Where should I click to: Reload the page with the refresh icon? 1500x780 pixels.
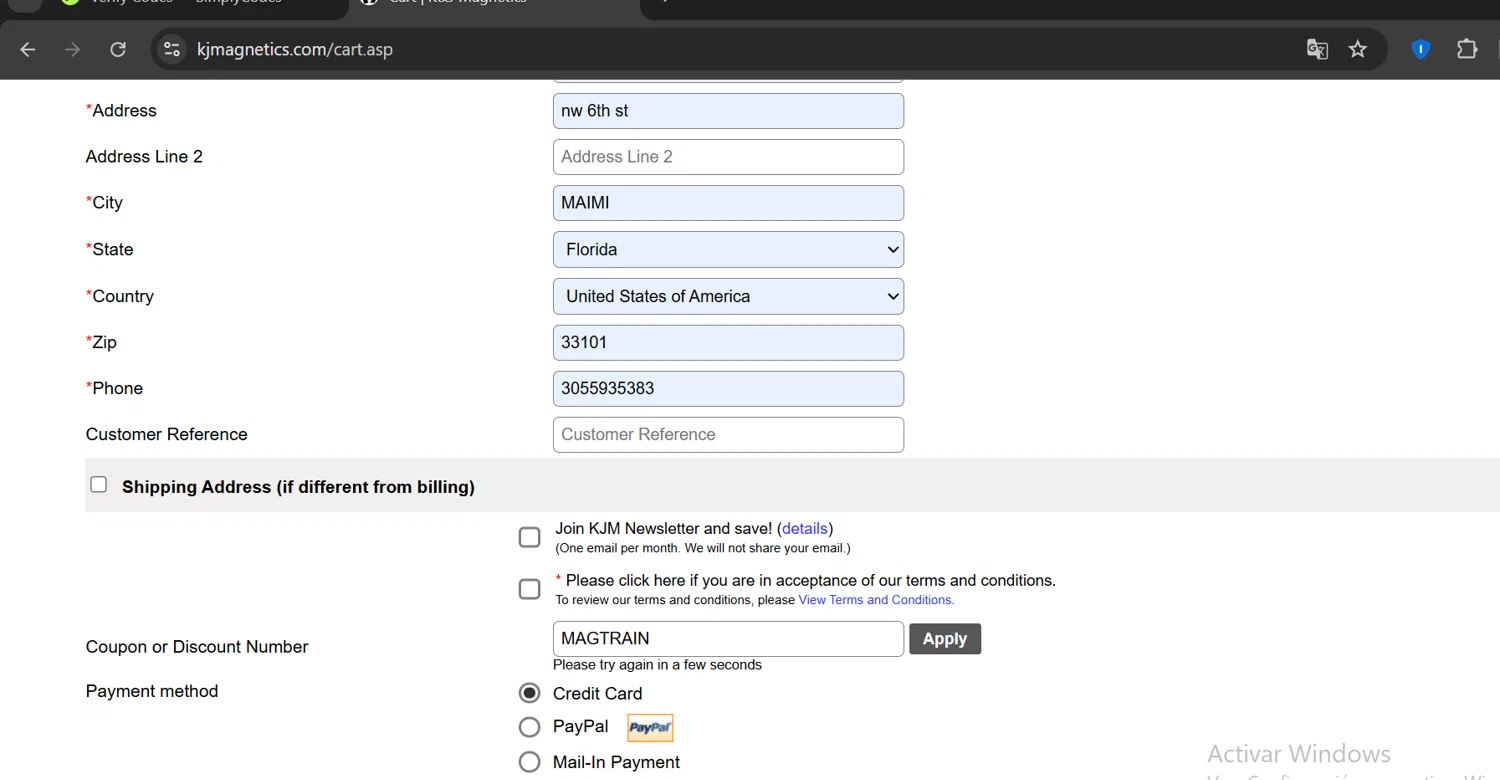coord(118,49)
